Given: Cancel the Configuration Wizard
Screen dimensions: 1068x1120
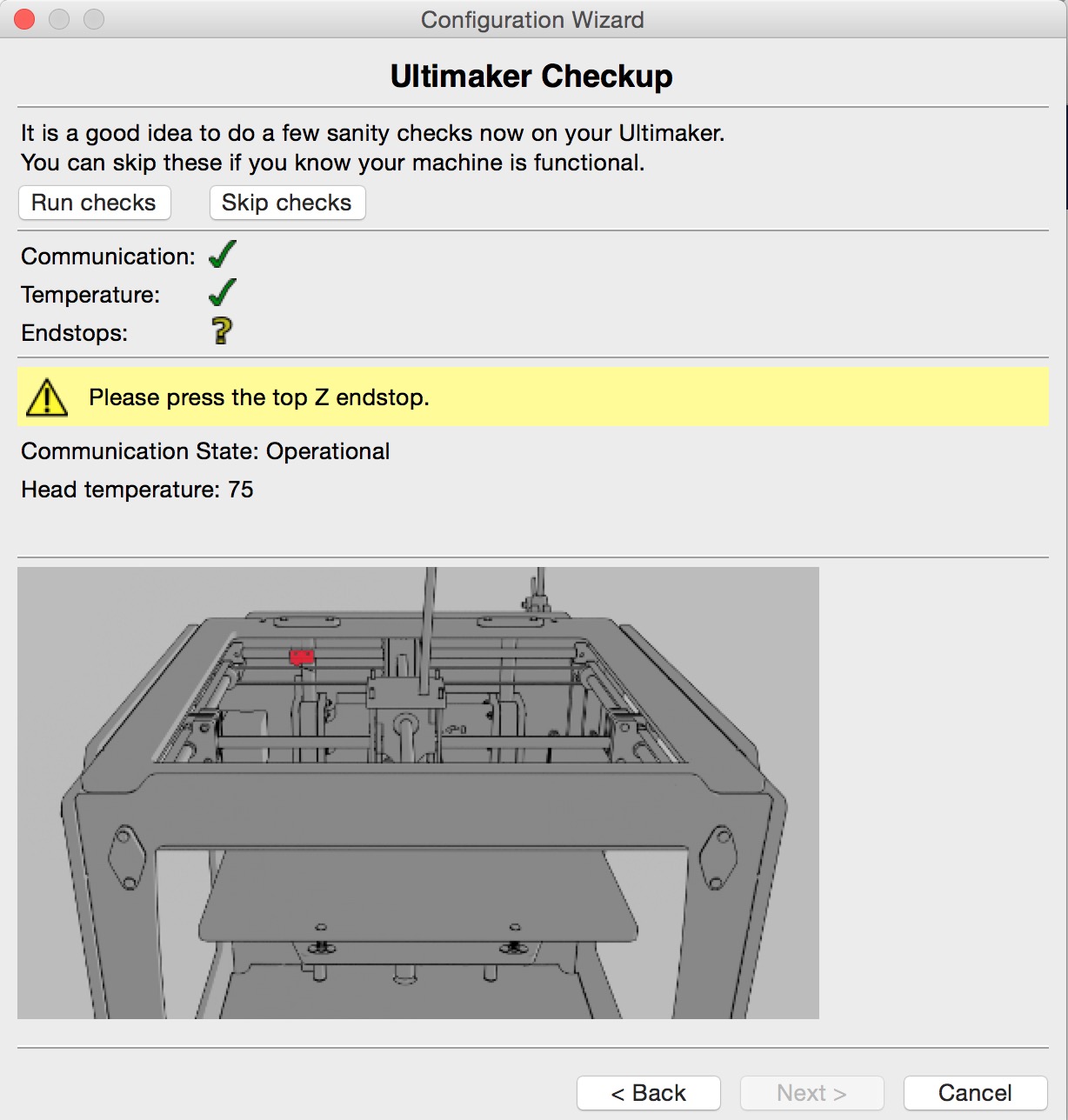Looking at the screenshot, I should pos(975,1093).
